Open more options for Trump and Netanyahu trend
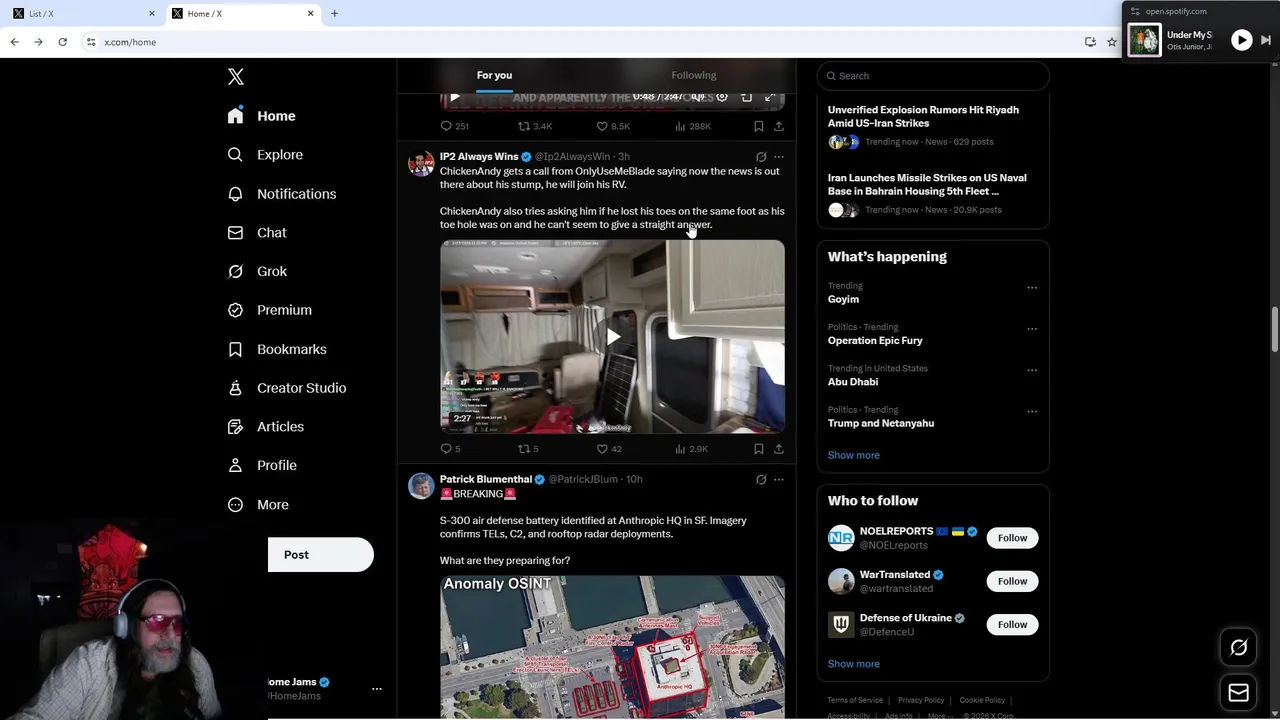1280x720 pixels. pos(1032,412)
